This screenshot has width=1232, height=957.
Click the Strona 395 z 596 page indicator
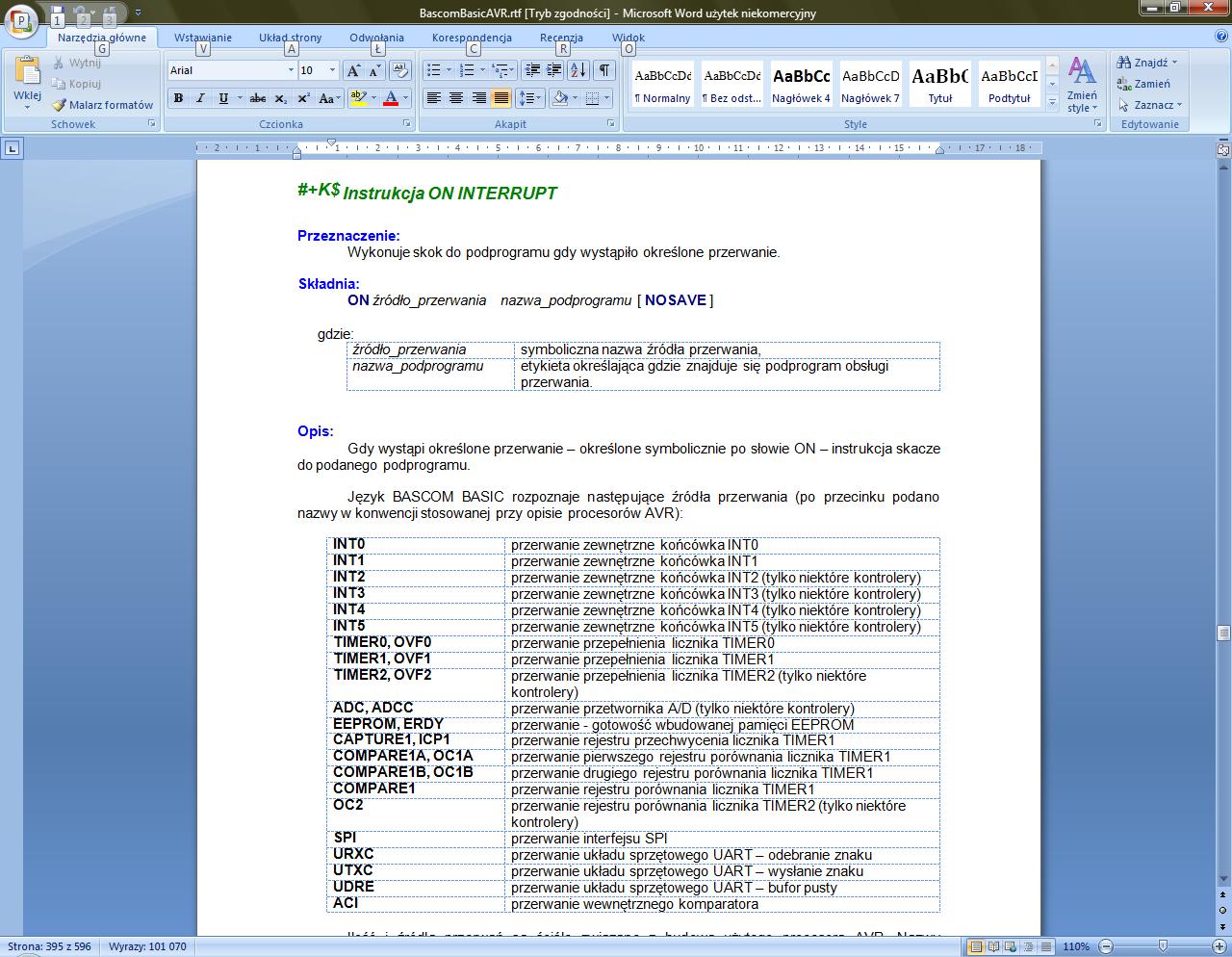pos(49,946)
